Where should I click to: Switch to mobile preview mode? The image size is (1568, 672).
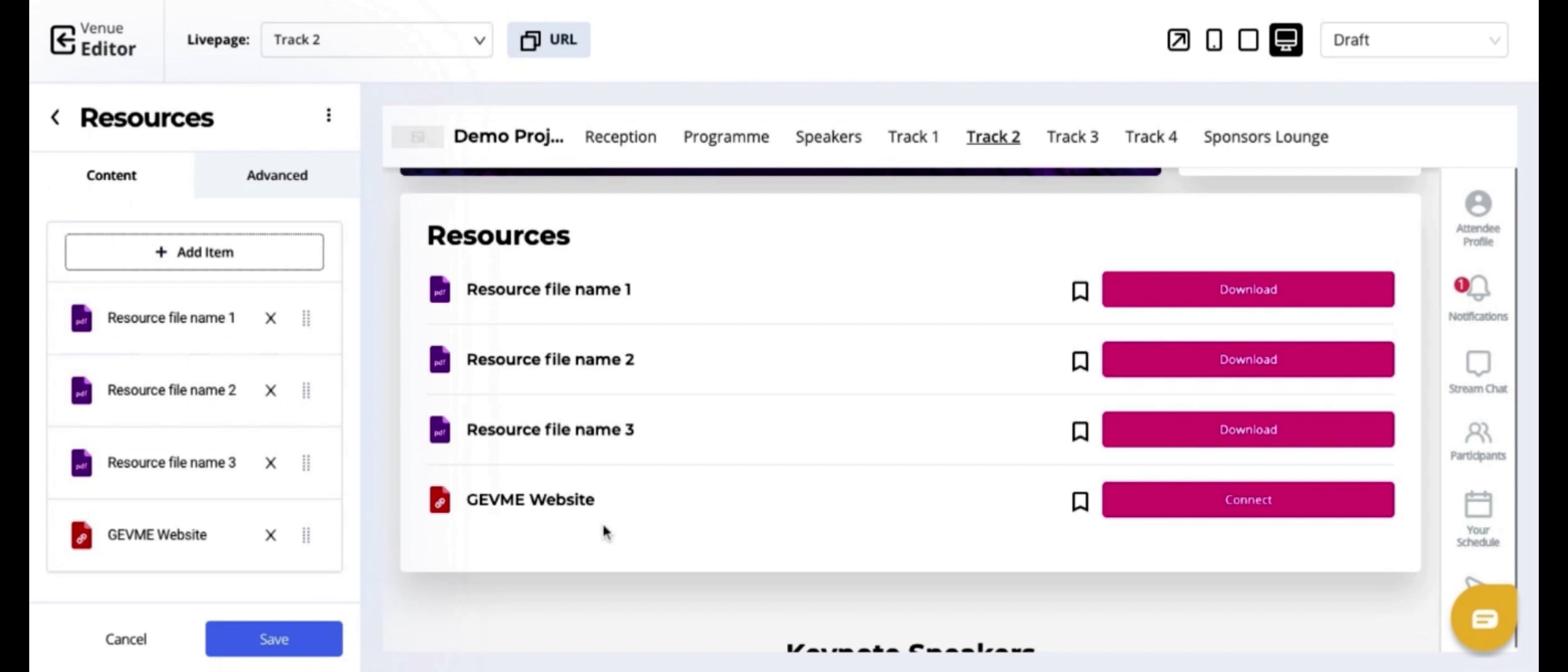pyautogui.click(x=1213, y=39)
